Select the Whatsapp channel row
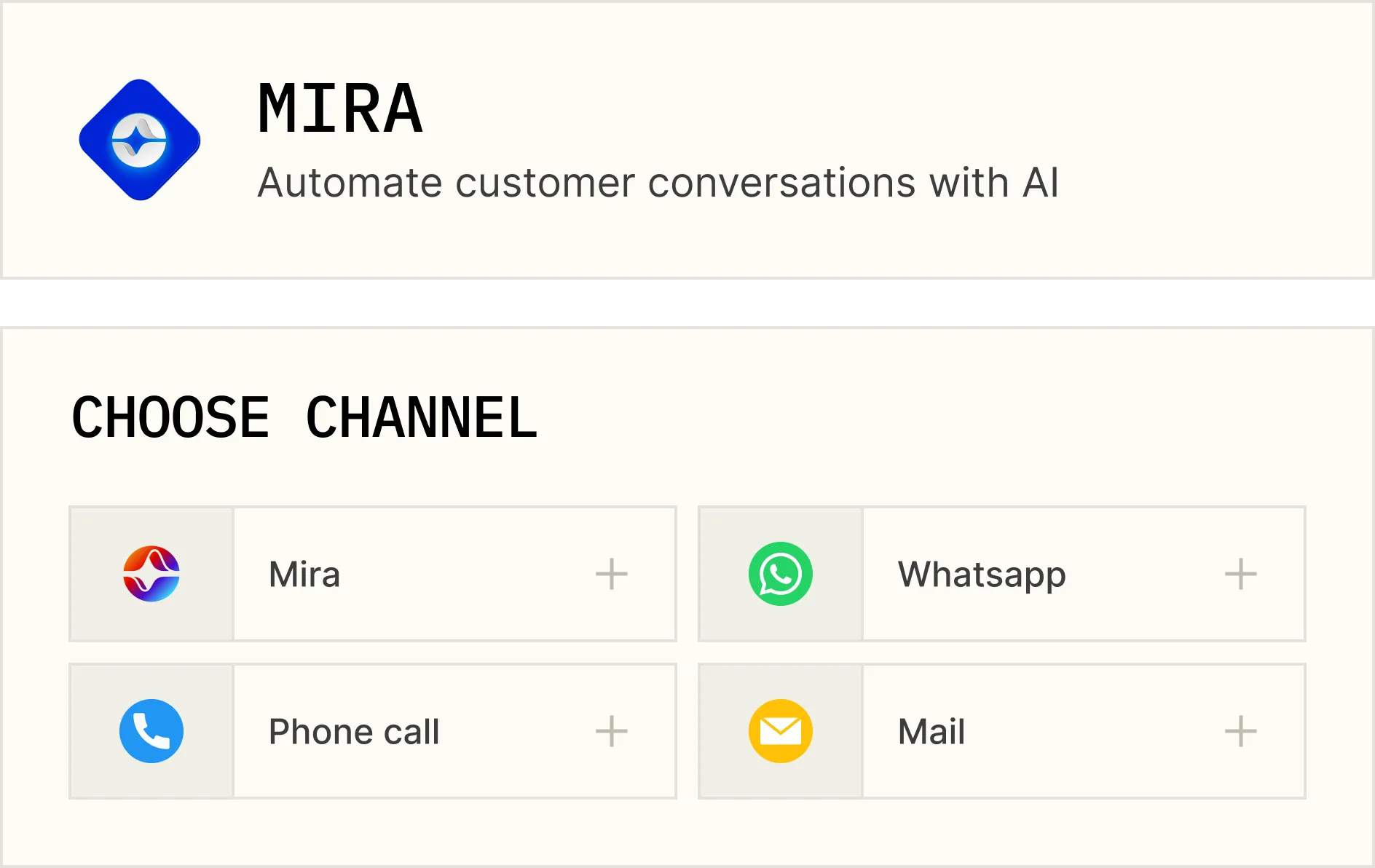Screen dimensions: 1375x868 click(x=1002, y=574)
